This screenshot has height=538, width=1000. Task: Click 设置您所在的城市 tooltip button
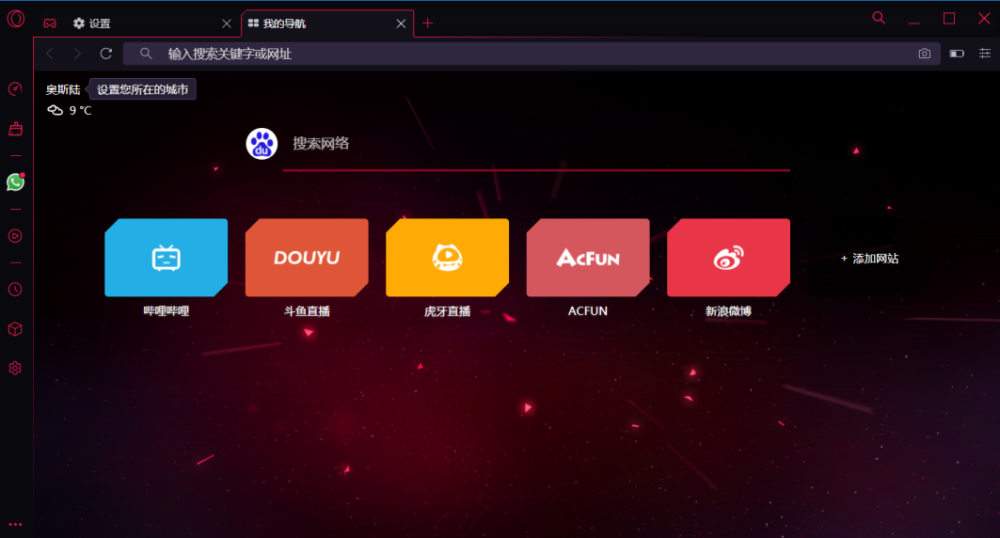pos(142,89)
